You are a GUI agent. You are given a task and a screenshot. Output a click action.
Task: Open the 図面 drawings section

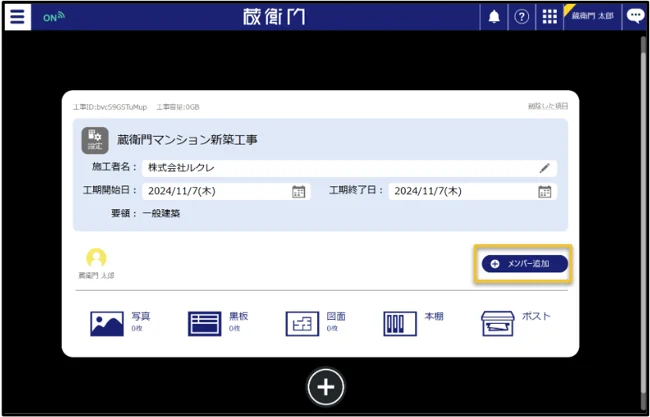coord(315,322)
